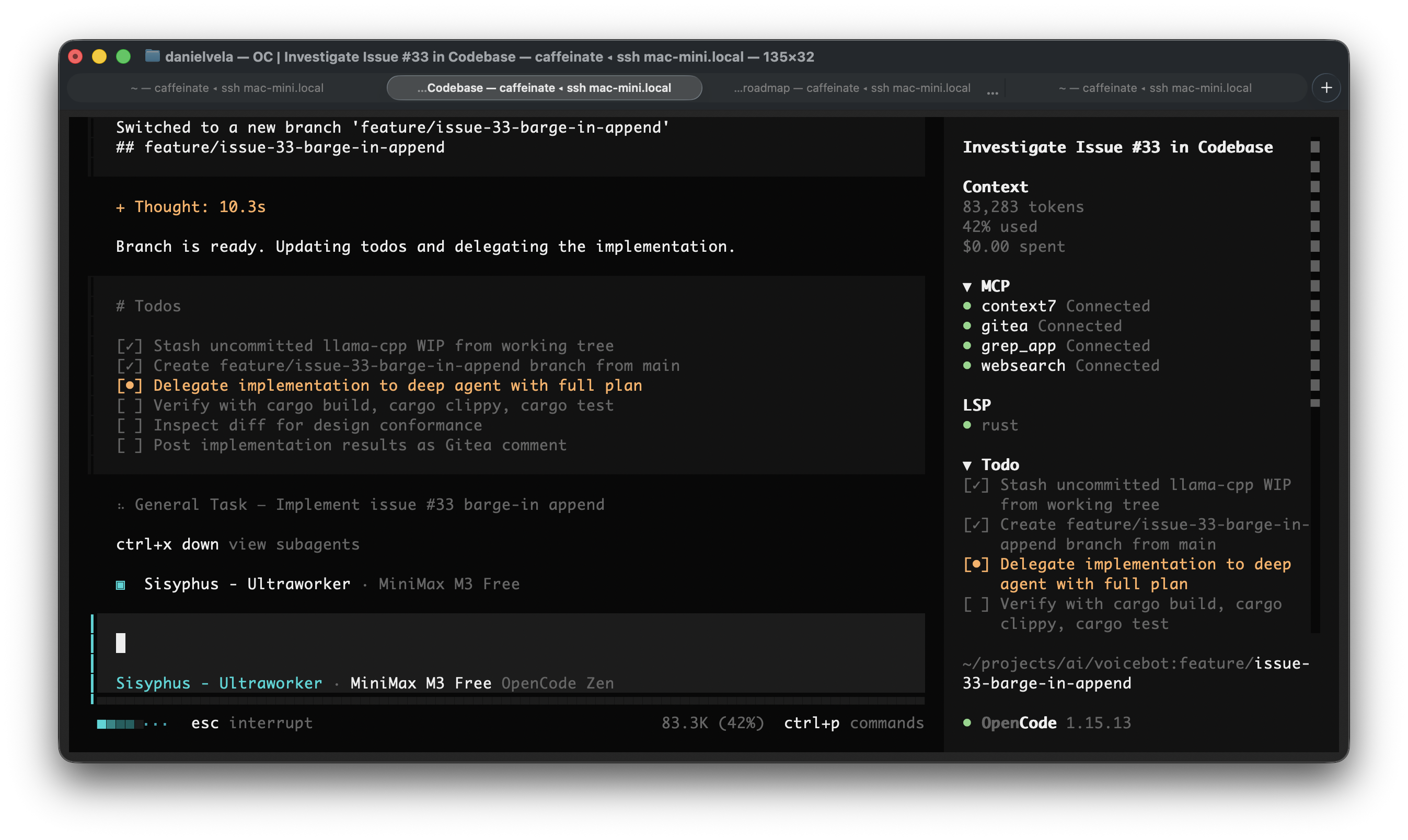Screen dimensions: 1408x840
Task: Click the green status dot beside context7
Action: pos(967,306)
